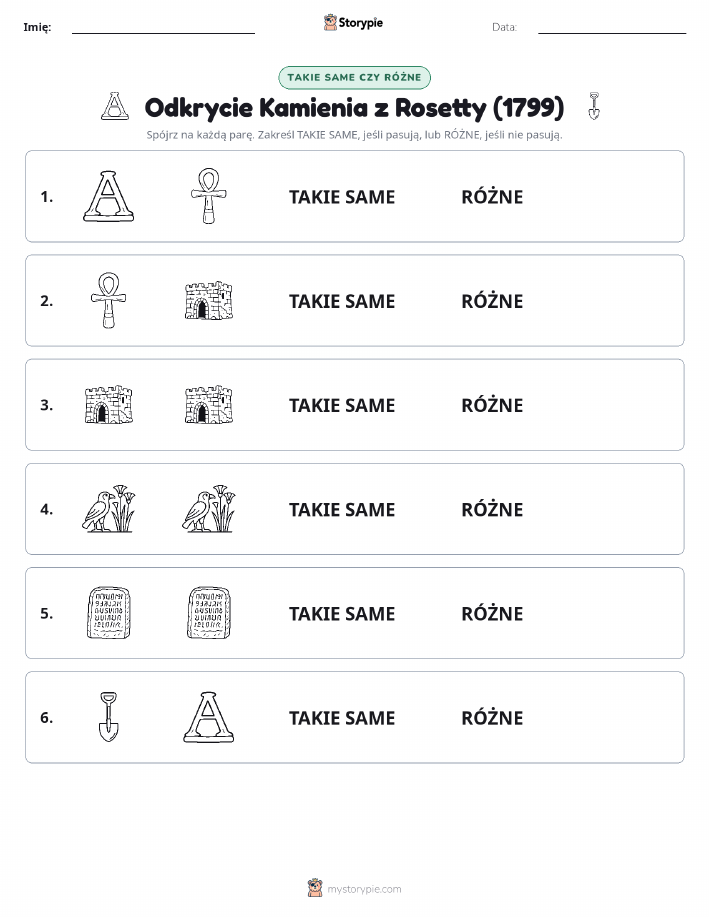Select TAKIE SAME for pair 3

[x=342, y=405]
